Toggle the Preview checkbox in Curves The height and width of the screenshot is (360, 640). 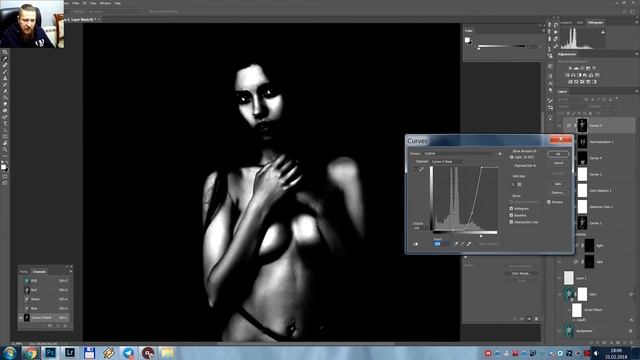(549, 202)
